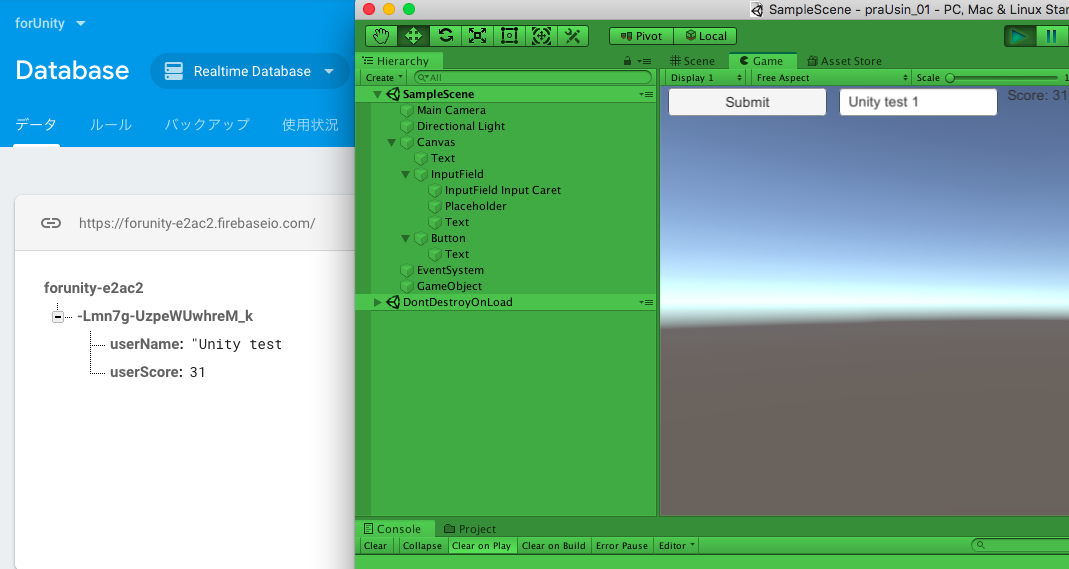Collapse the -Lmn7g-UzpeWUwhreM_k node
This screenshot has width=1069, height=569.
click(58, 317)
